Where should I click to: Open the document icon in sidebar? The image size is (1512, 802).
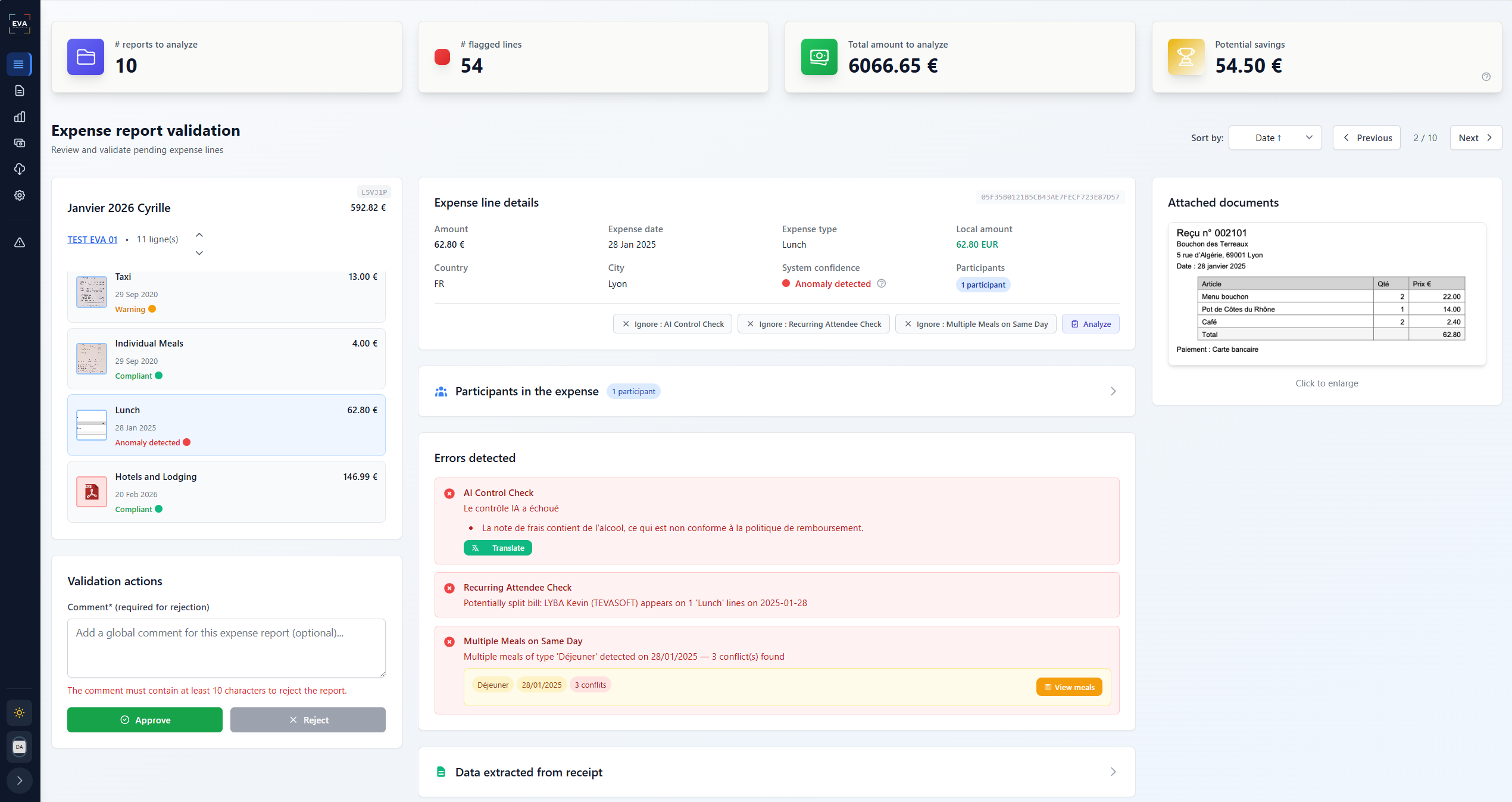[x=20, y=91]
